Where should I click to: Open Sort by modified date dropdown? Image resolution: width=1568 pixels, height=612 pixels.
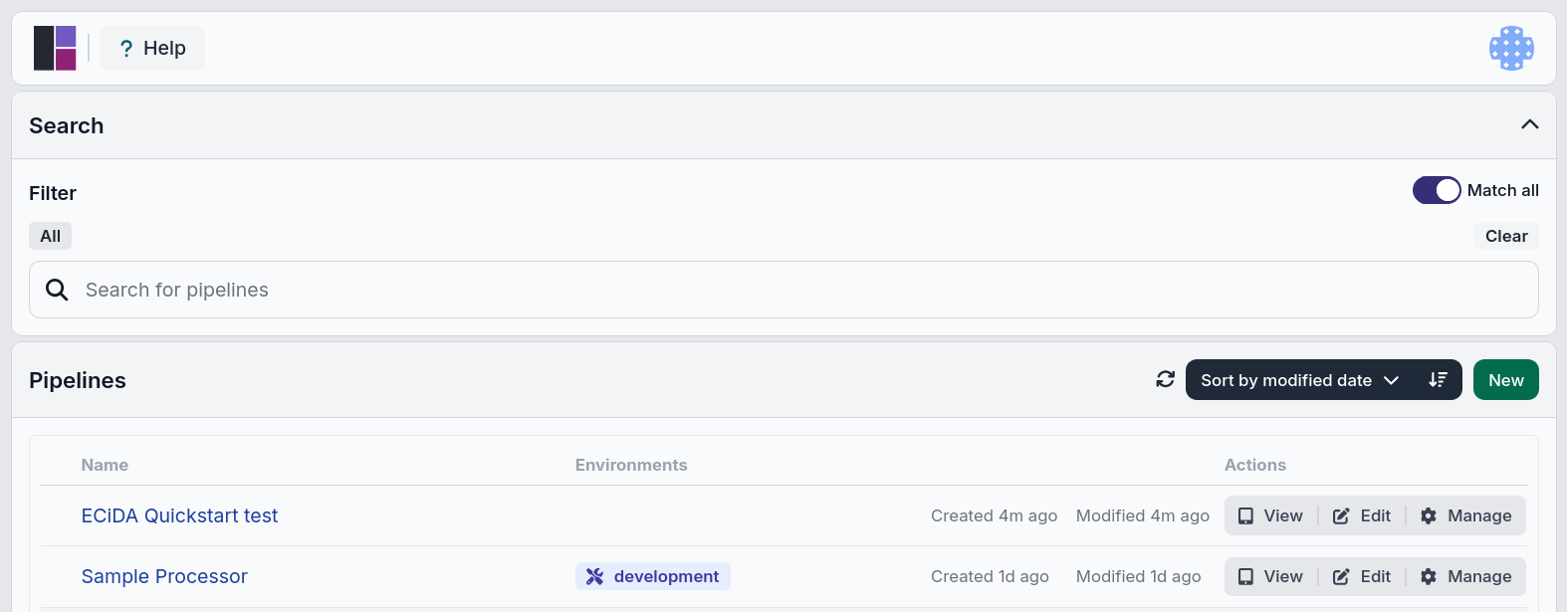(x=1299, y=380)
